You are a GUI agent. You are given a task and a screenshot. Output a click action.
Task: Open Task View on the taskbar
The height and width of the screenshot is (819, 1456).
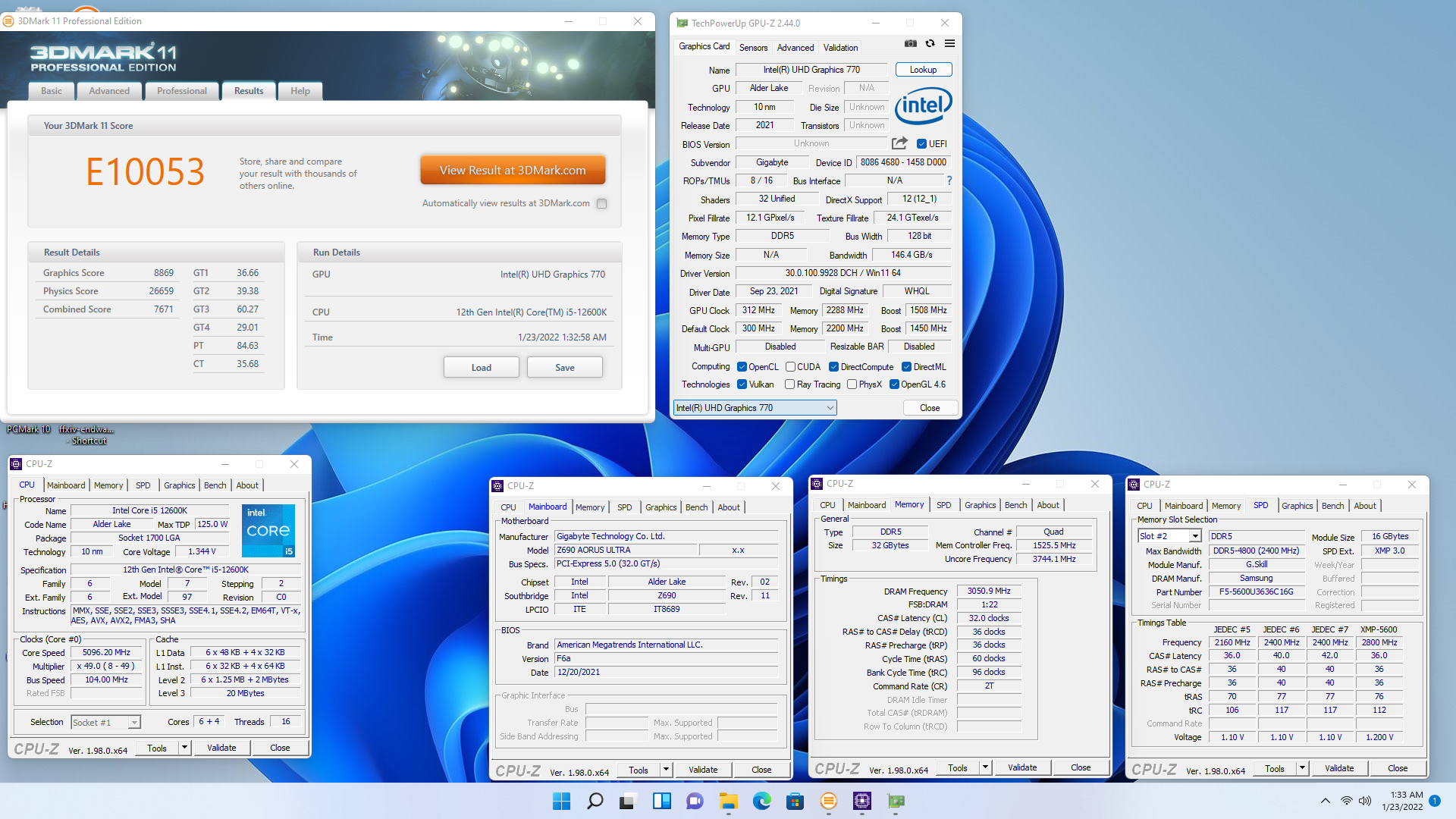click(628, 801)
